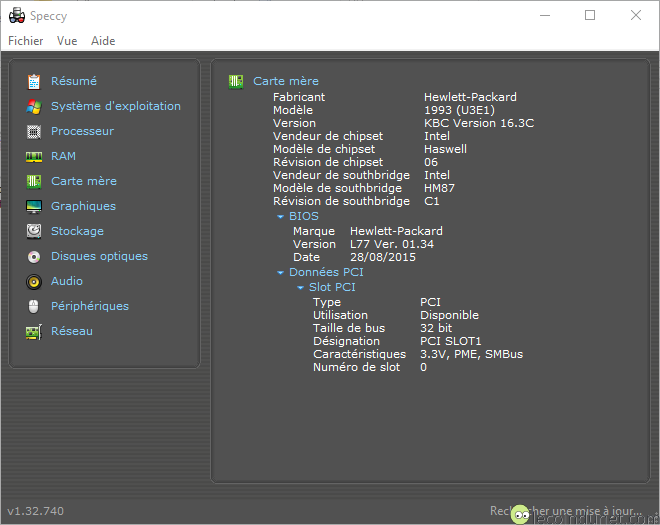The height and width of the screenshot is (525, 660).
Task: Click the Périphériques mouse icon
Action: point(34,306)
